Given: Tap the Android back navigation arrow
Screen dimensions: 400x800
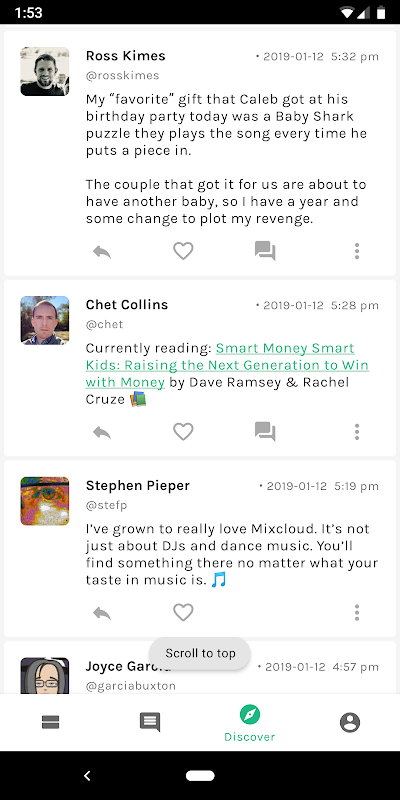Looking at the screenshot, I should [87, 776].
